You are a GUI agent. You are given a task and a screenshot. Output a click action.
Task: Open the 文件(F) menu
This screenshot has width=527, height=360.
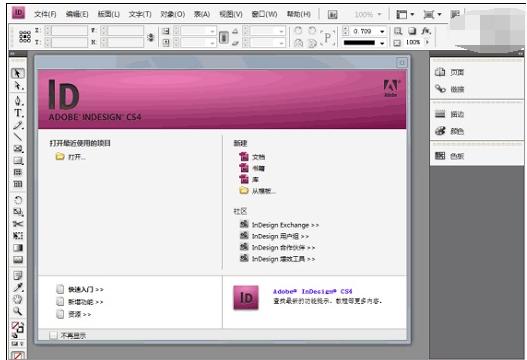[45, 14]
